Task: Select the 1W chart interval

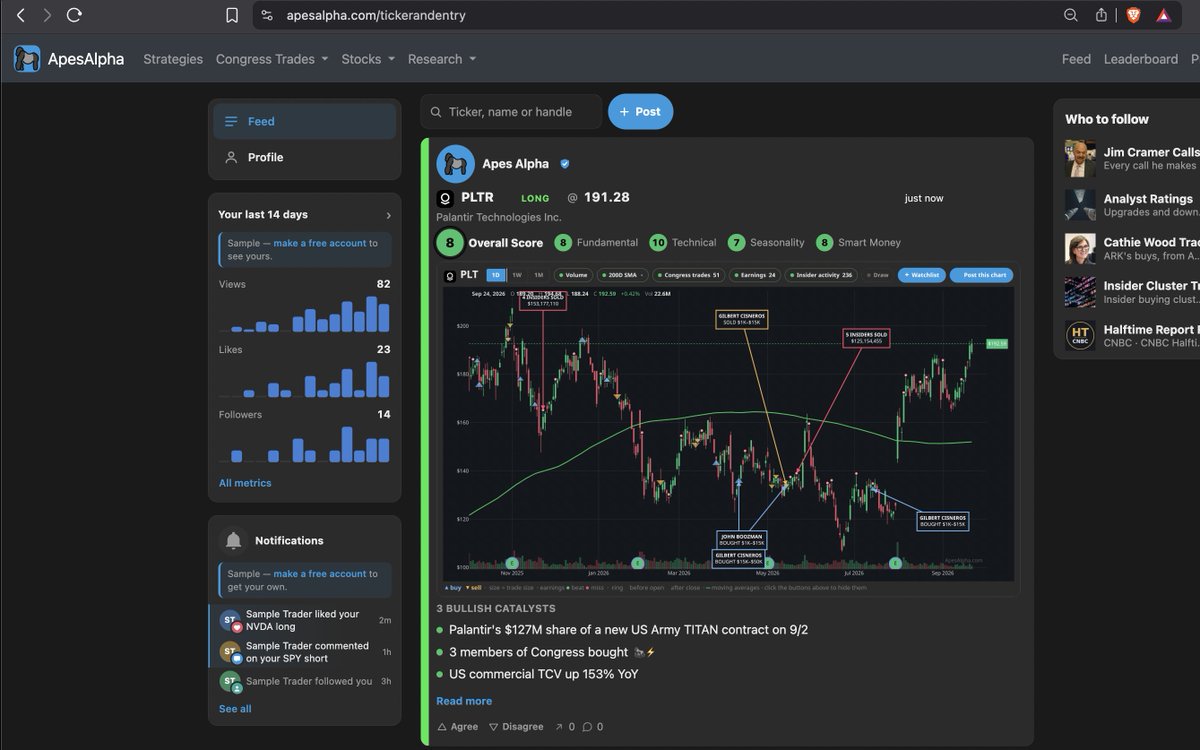Action: [x=517, y=275]
